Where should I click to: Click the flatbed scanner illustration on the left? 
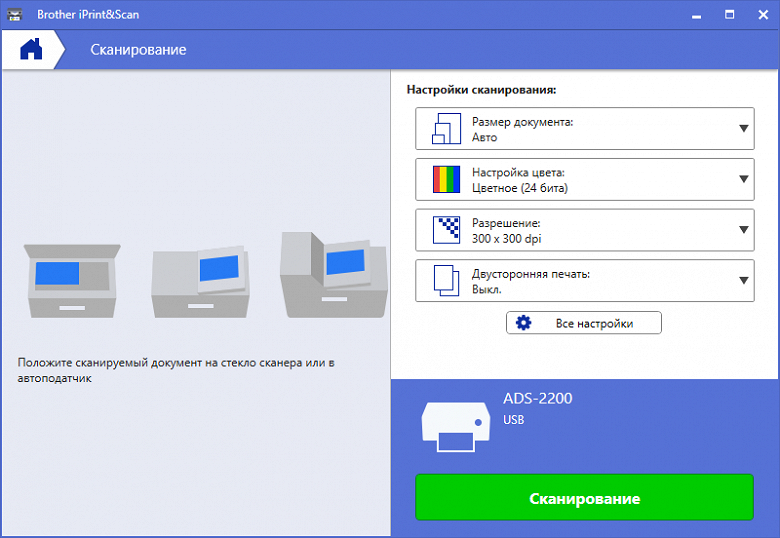pyautogui.click(x=72, y=281)
